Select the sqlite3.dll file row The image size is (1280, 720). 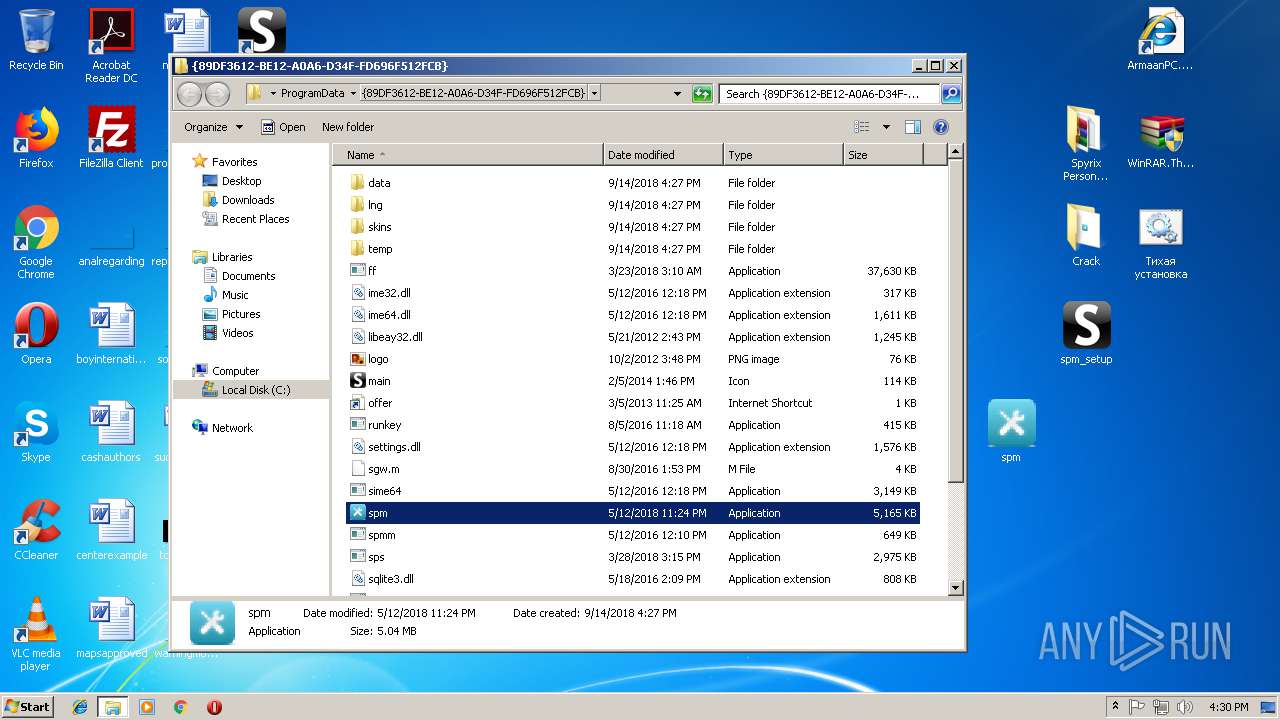tap(632, 579)
